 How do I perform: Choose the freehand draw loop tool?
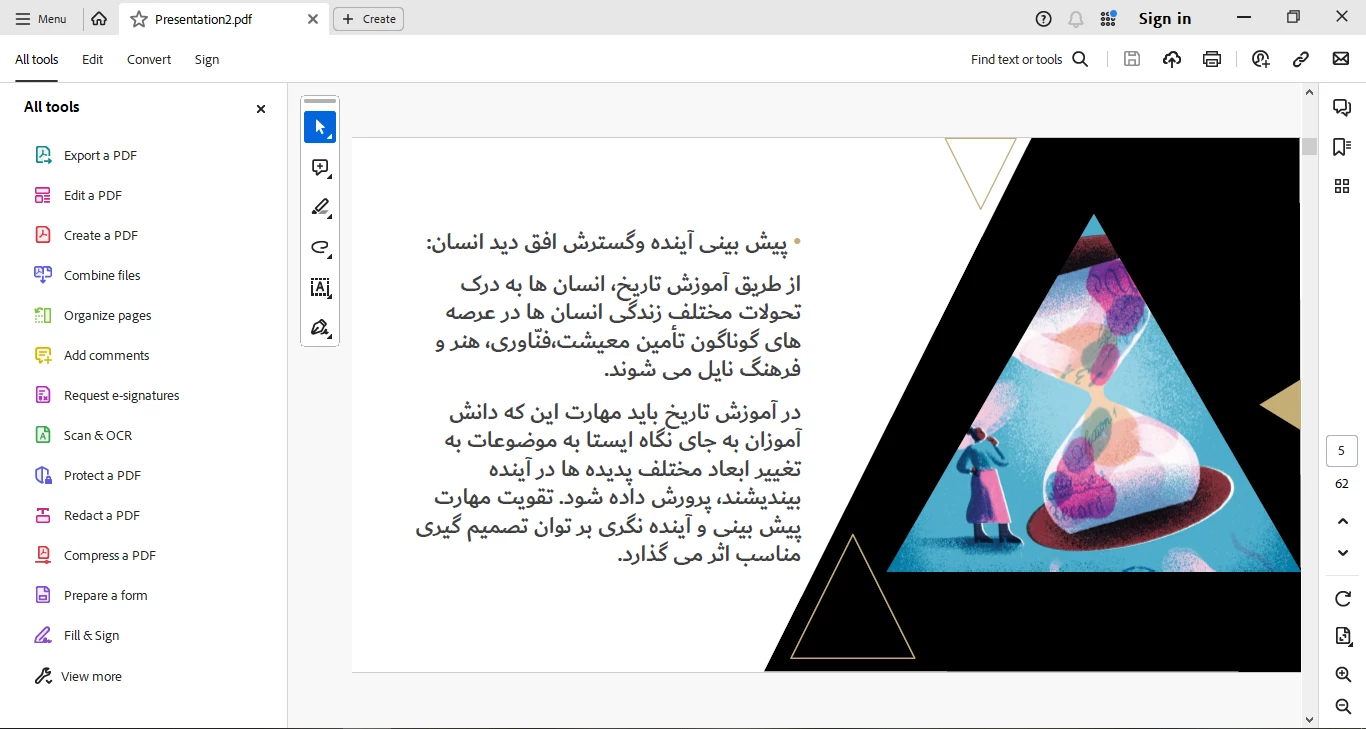(x=320, y=248)
